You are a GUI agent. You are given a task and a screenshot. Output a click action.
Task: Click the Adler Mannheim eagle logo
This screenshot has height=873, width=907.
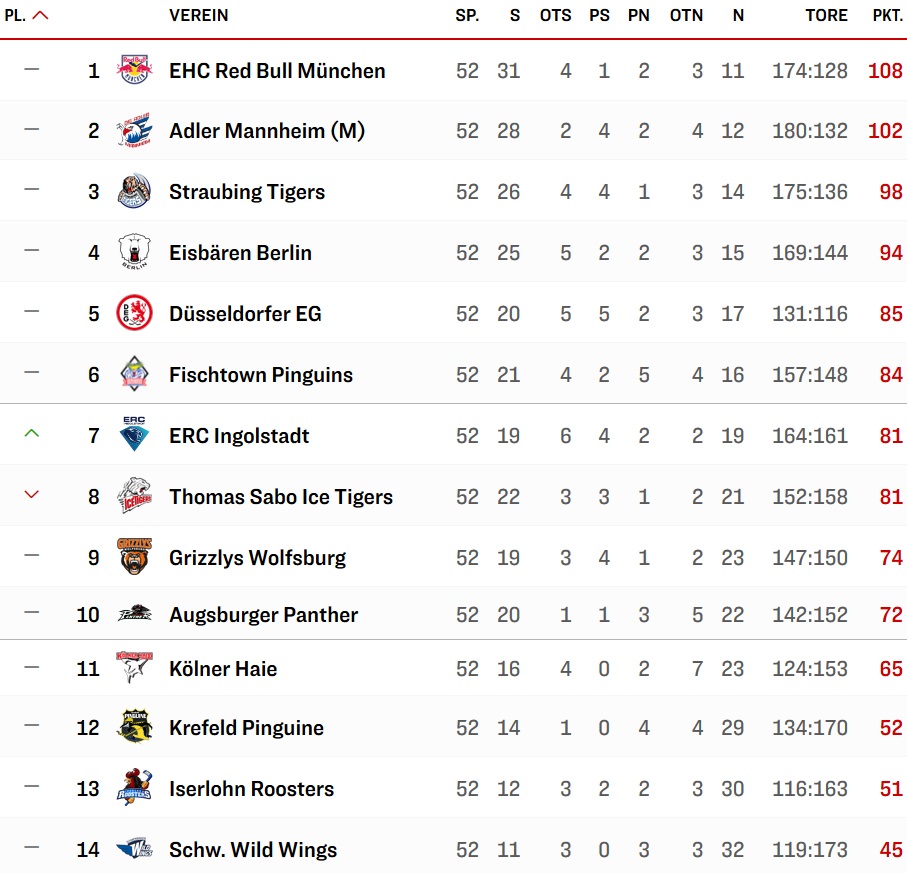(x=134, y=130)
